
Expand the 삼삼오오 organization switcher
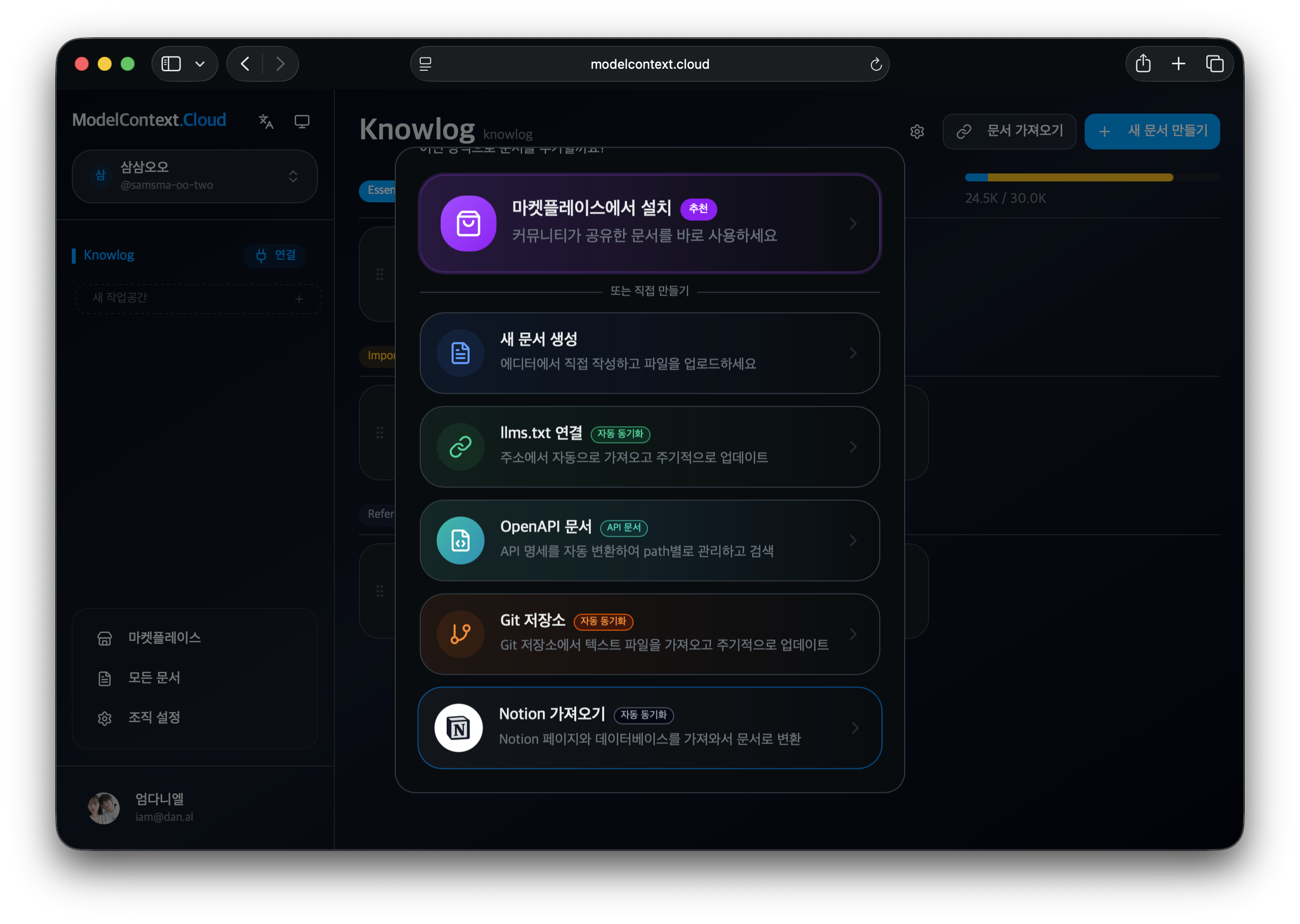tap(194, 176)
